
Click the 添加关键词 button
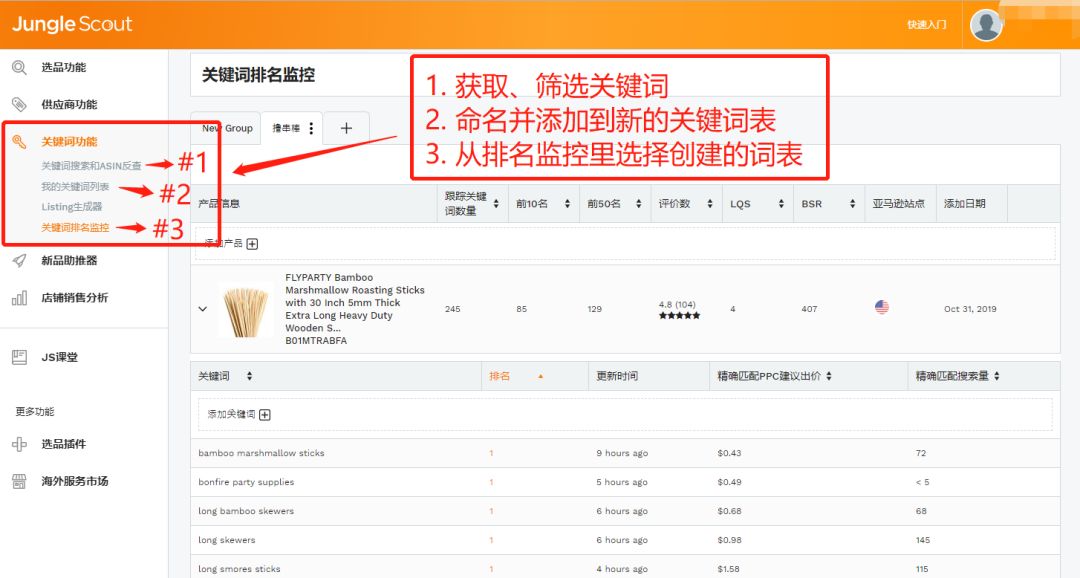pyautogui.click(x=238, y=415)
